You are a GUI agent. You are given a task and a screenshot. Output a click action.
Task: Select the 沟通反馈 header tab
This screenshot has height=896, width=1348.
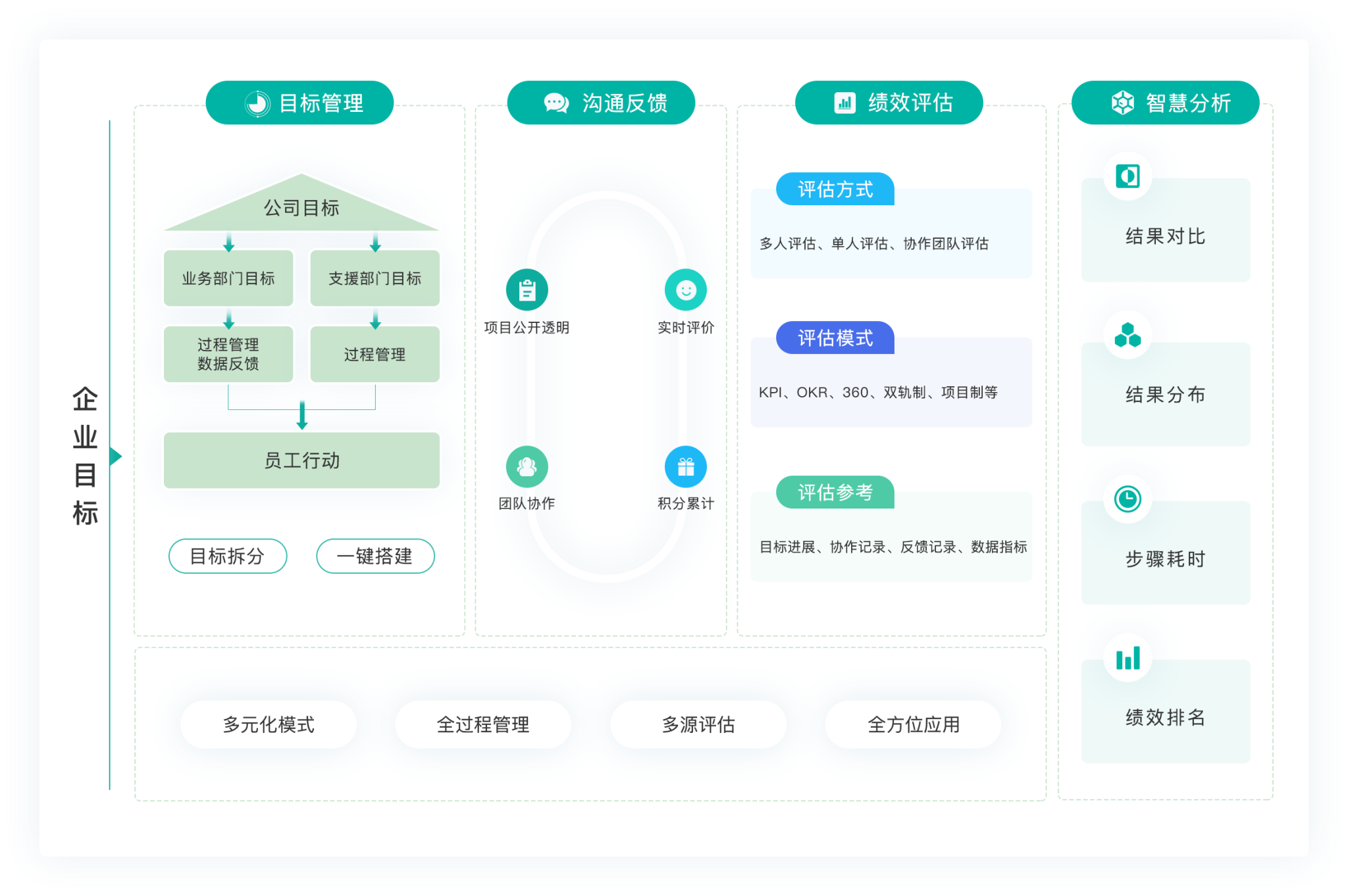coord(601,103)
